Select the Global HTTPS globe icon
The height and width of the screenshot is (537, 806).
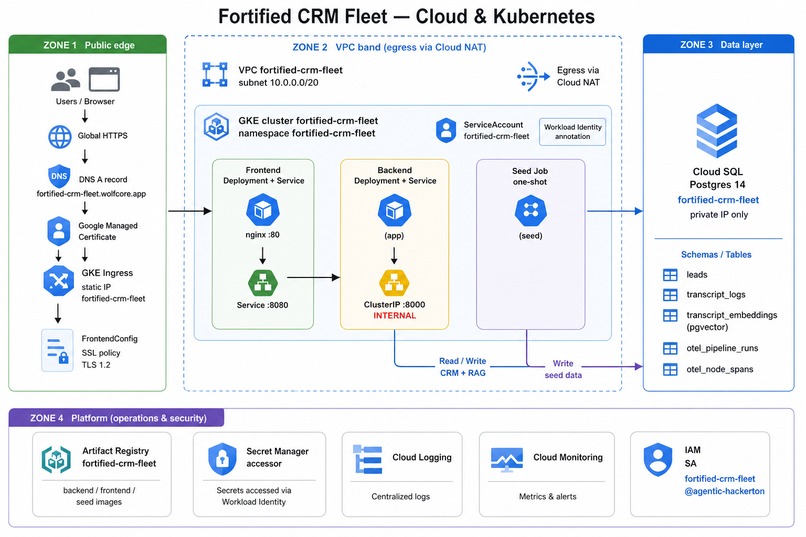pyautogui.click(x=60, y=136)
